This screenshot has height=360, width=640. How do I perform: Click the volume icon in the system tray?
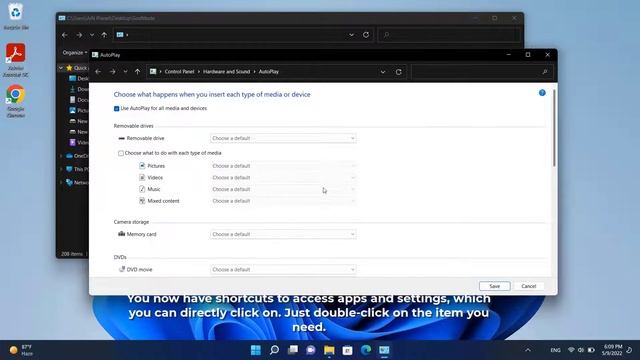[x=581, y=350]
